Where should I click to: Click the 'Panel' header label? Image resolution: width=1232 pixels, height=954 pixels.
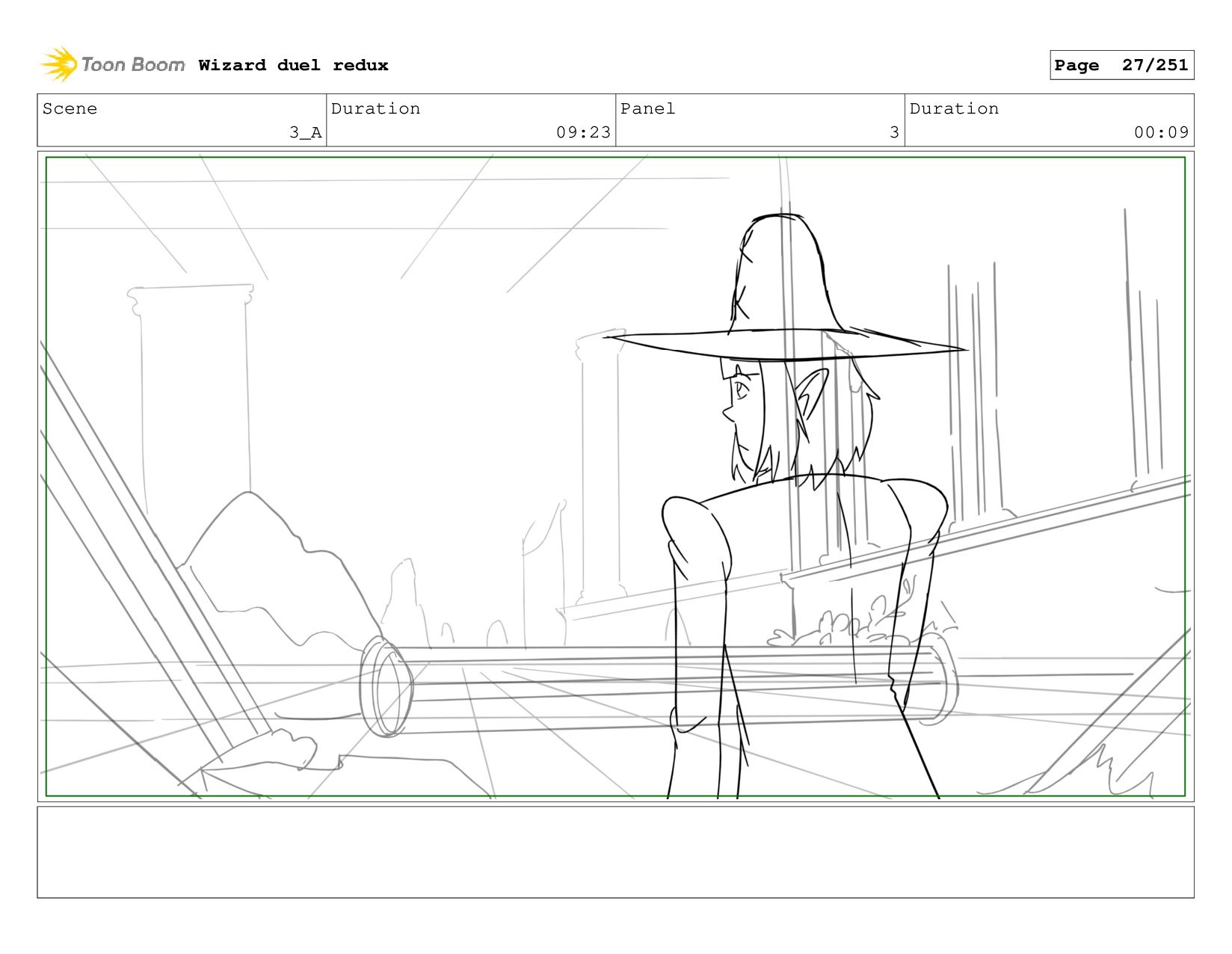647,108
